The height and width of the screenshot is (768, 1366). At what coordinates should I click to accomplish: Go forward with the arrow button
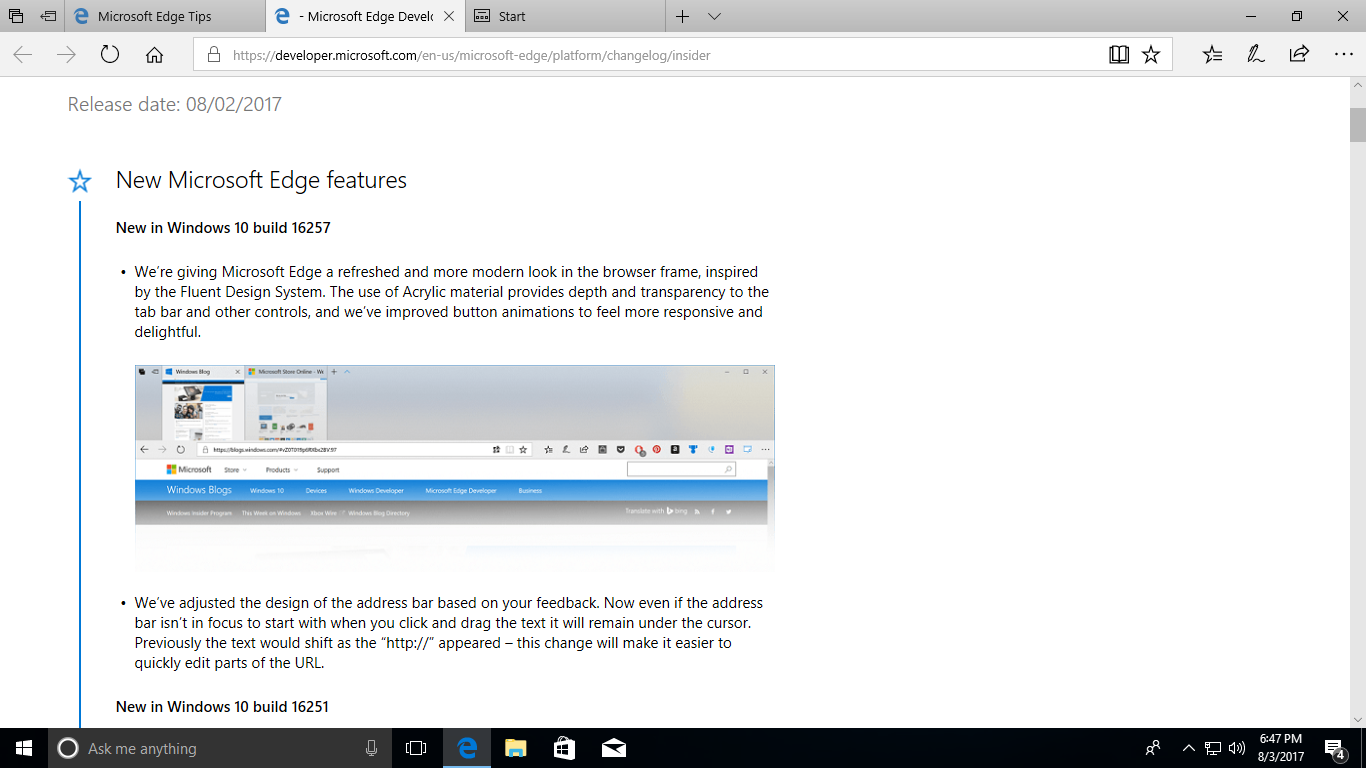66,55
